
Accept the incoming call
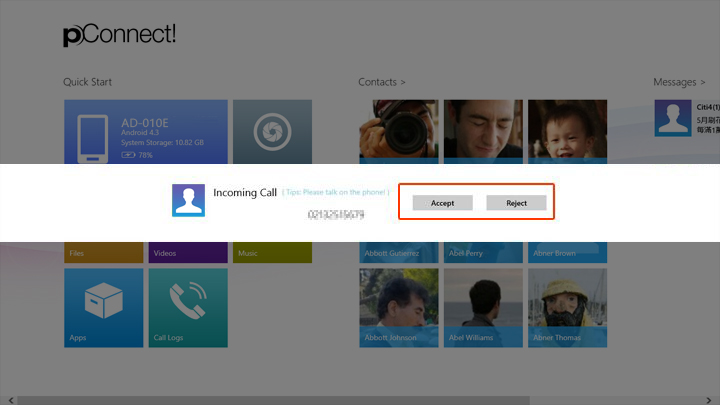(442, 203)
